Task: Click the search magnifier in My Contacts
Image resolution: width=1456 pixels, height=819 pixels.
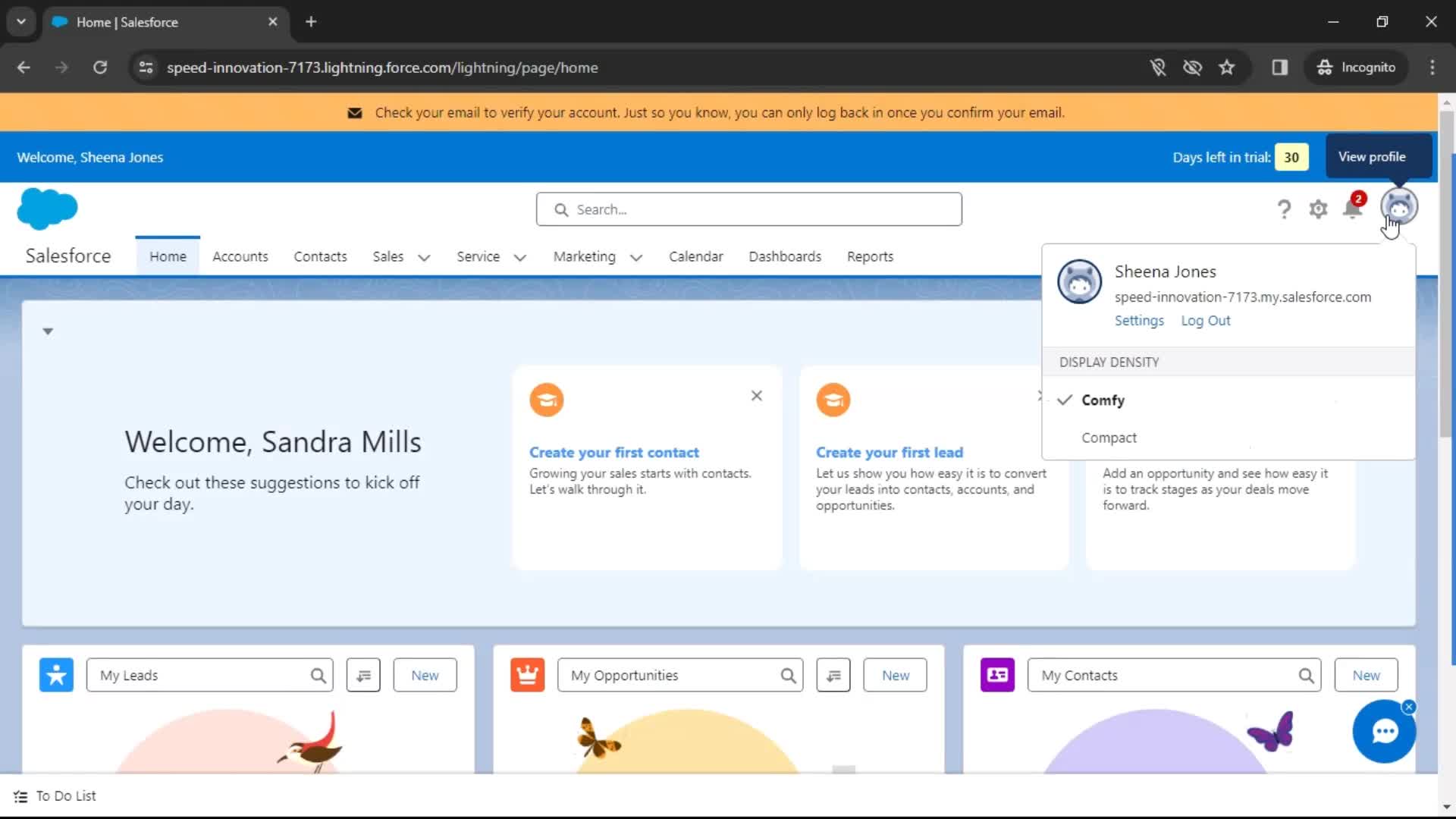Action: click(1306, 676)
